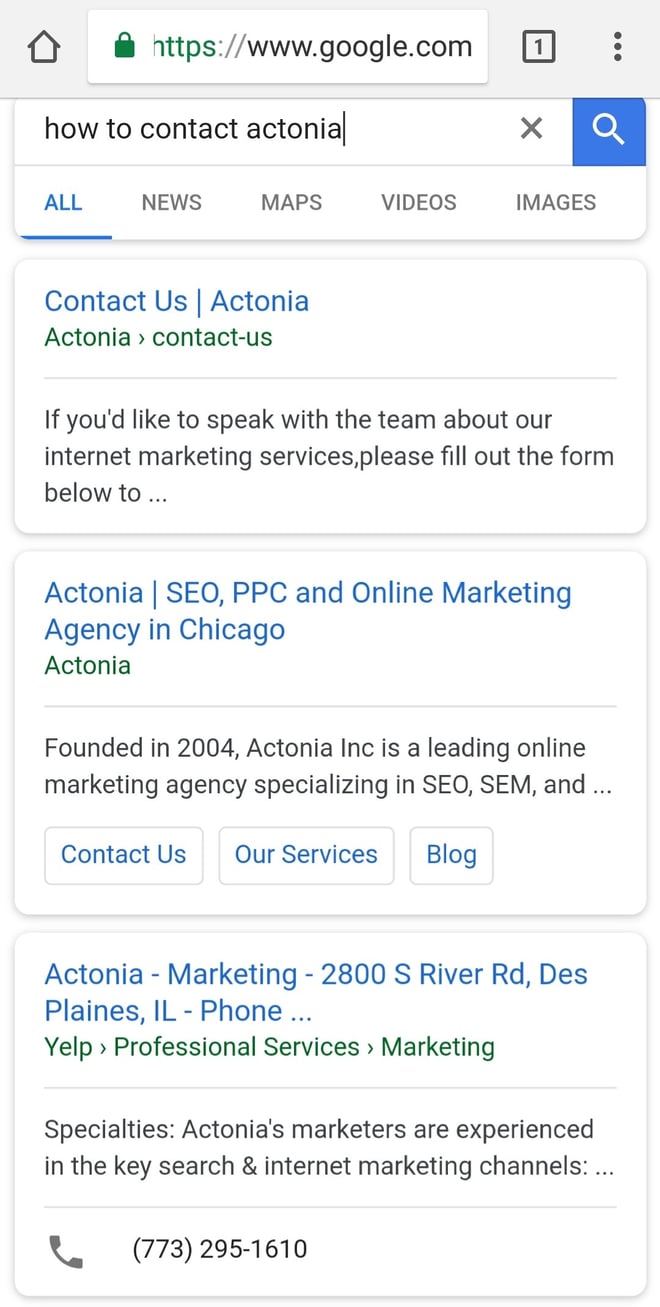
Task: Tap the home icon in browser toolbar
Action: coord(43,46)
